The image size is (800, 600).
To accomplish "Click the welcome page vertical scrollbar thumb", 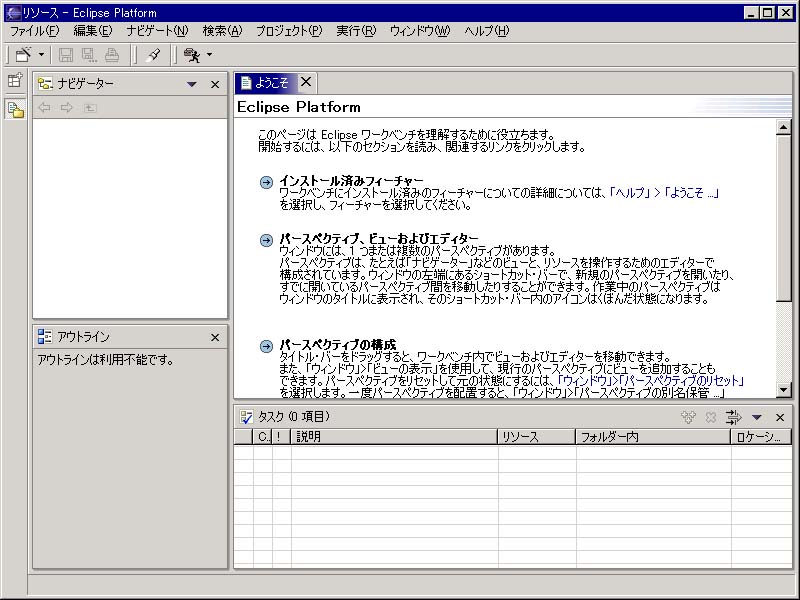I will (x=784, y=218).
